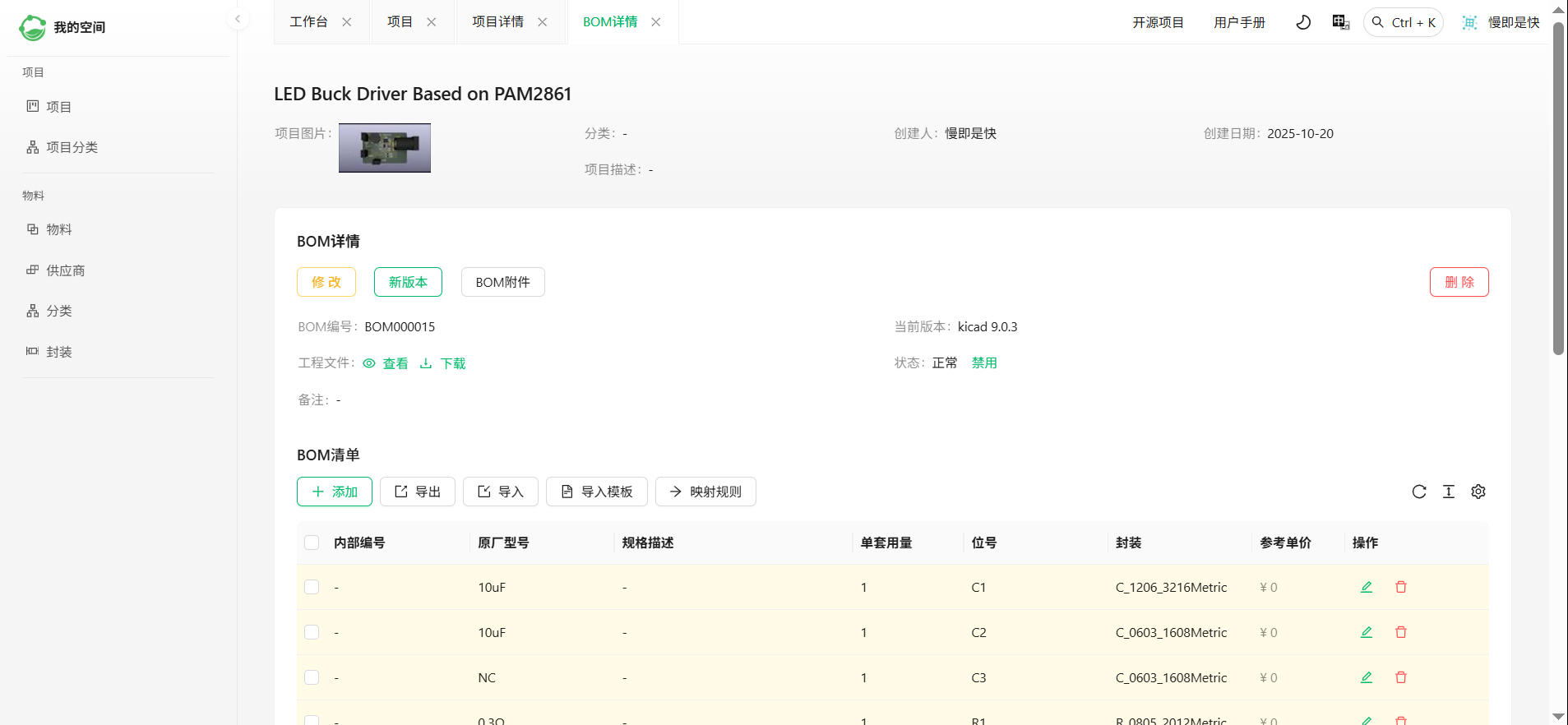Delete the C2 row via trash icon
The width and height of the screenshot is (1568, 725).
[1400, 632]
